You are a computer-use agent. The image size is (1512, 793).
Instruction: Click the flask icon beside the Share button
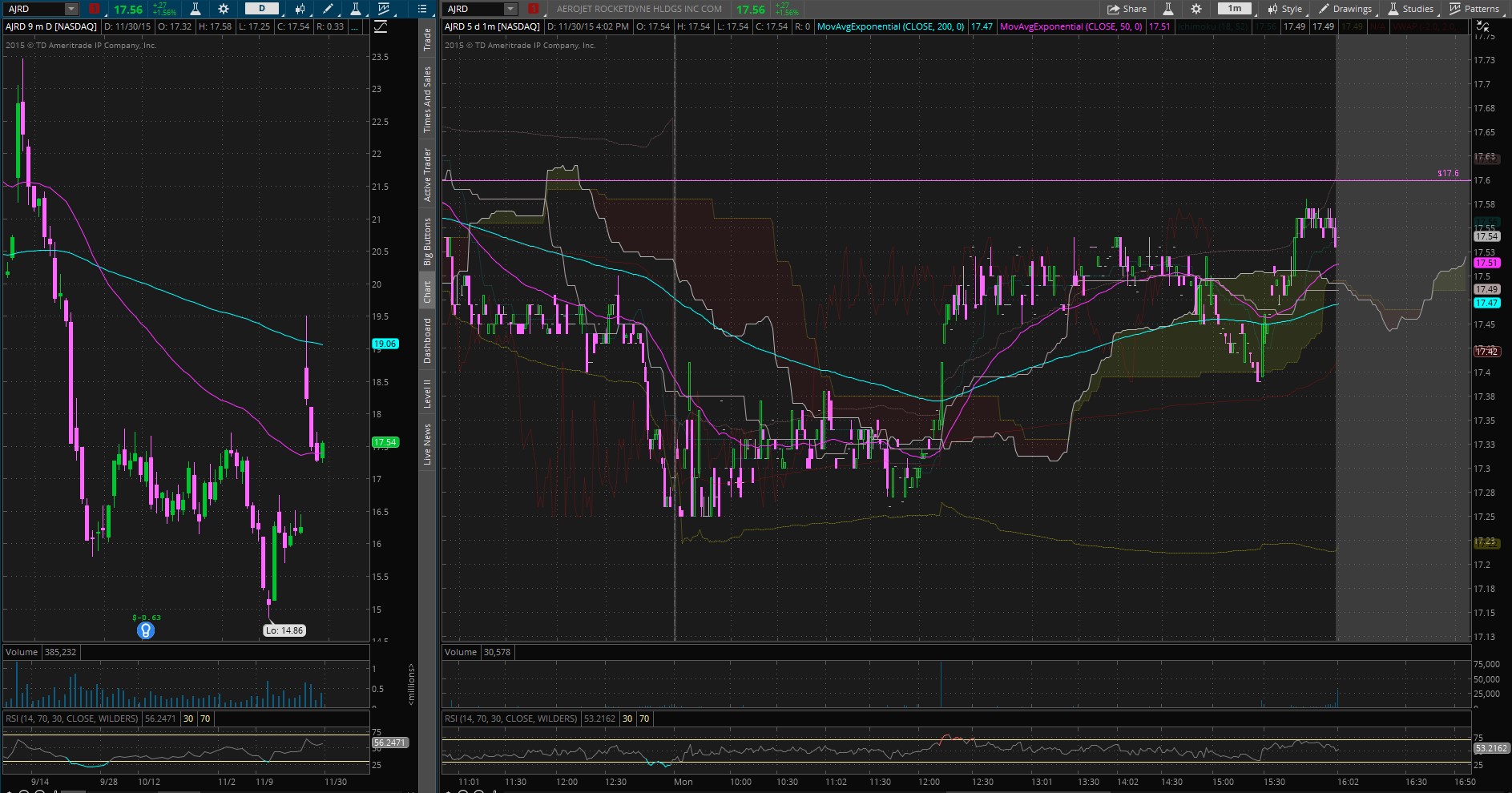point(1168,9)
